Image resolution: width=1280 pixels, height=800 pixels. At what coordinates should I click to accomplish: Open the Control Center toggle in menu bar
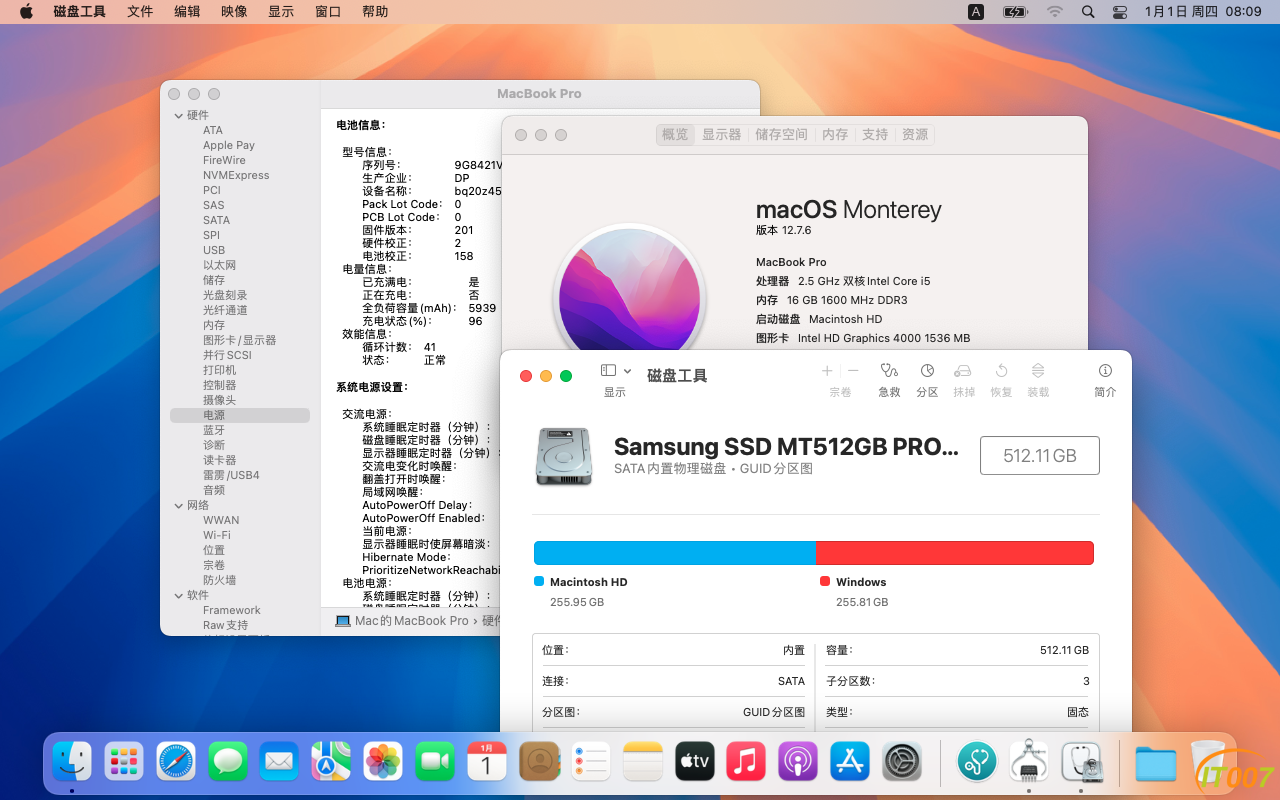1119,11
